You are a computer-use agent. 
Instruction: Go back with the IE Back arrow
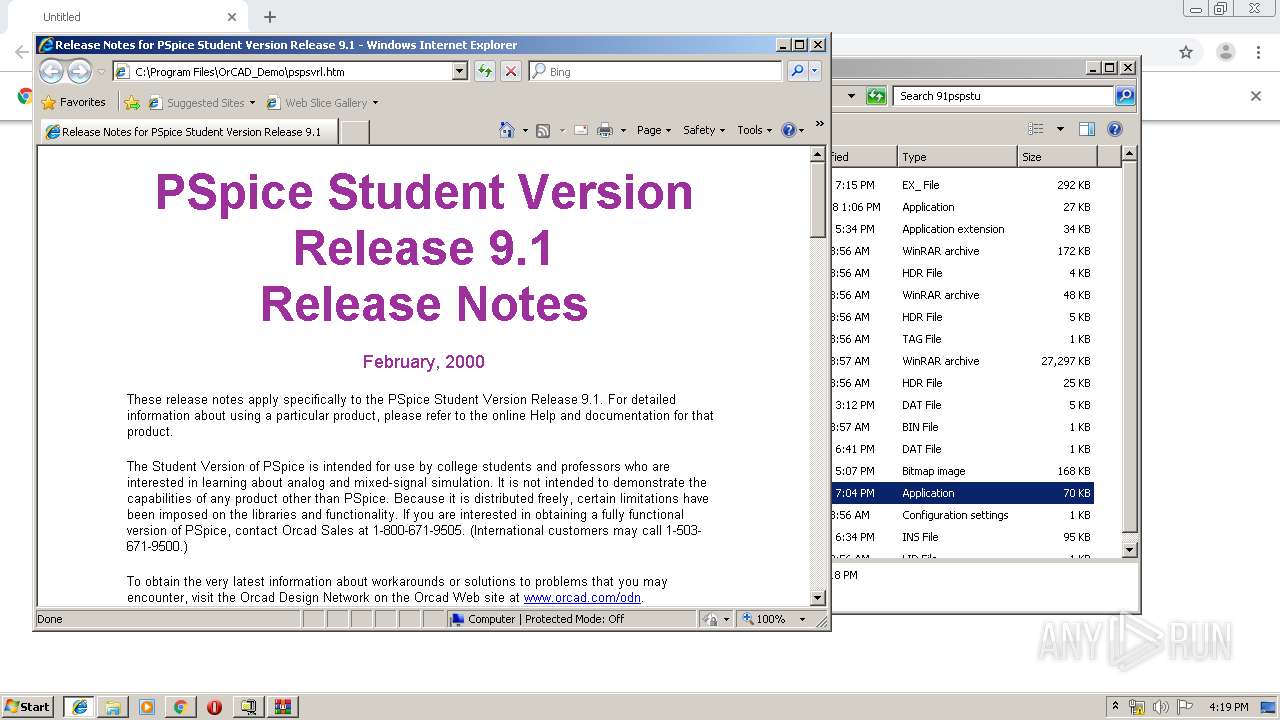[51, 71]
